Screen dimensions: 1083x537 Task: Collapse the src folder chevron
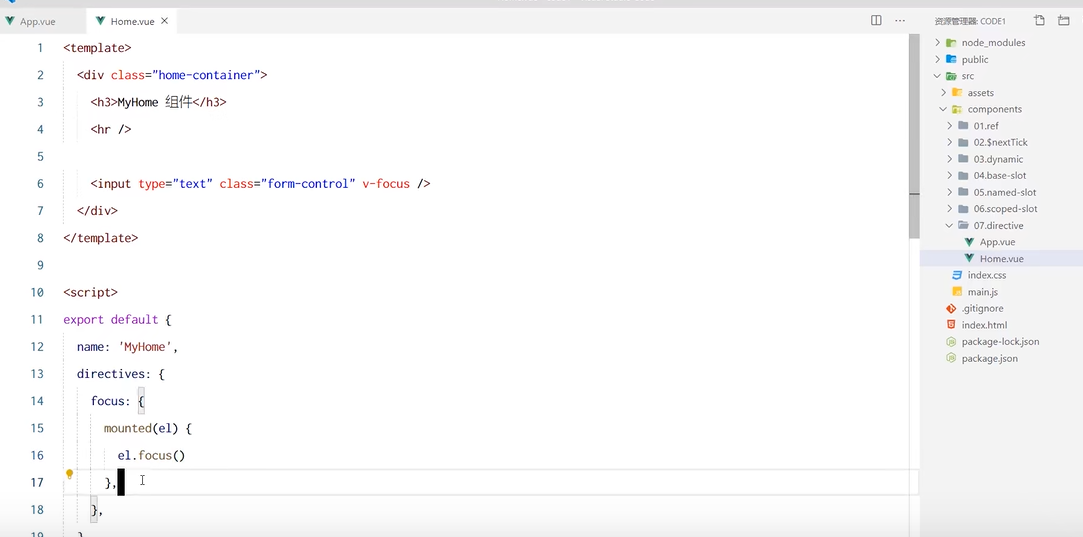pos(937,75)
